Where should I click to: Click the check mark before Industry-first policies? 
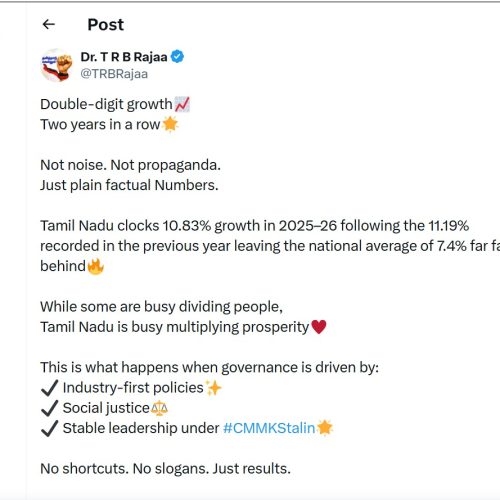coord(50,388)
